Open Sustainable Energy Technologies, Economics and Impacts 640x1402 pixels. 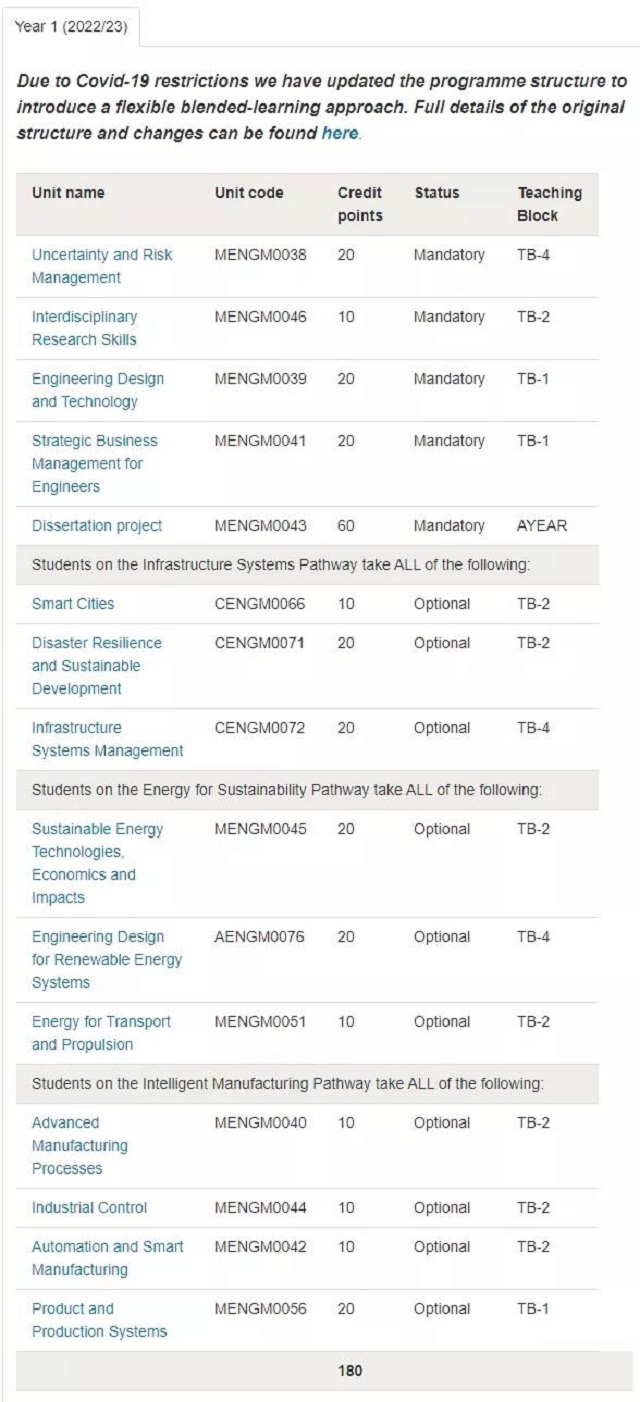point(98,863)
